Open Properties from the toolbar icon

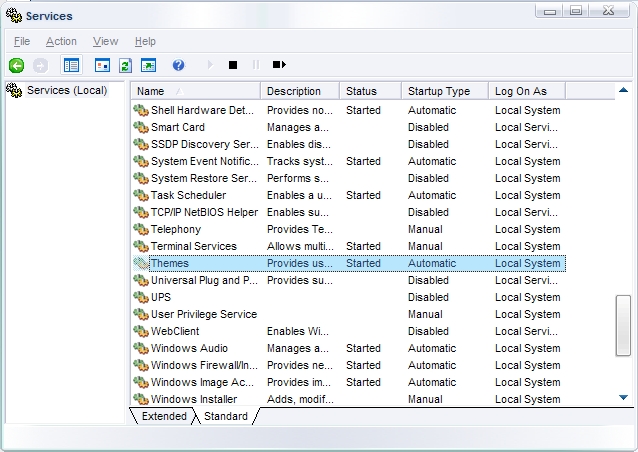tap(102, 65)
